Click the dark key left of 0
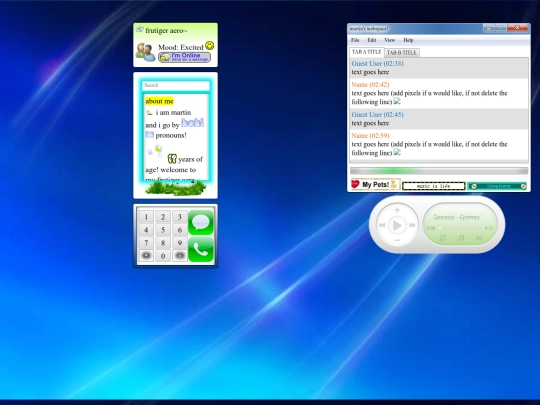The width and height of the screenshot is (540, 405). click(x=146, y=256)
